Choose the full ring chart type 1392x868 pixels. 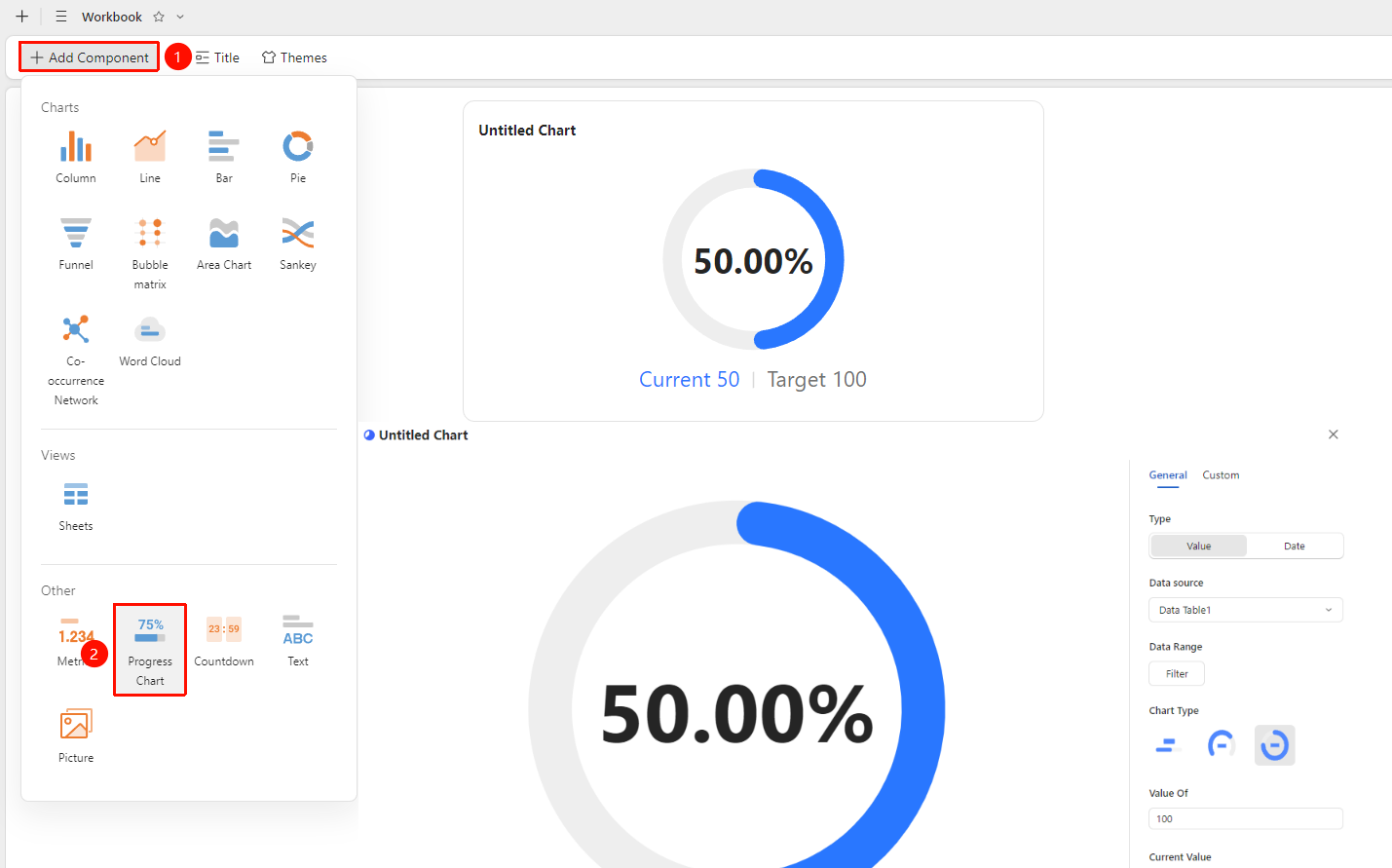point(1274,745)
